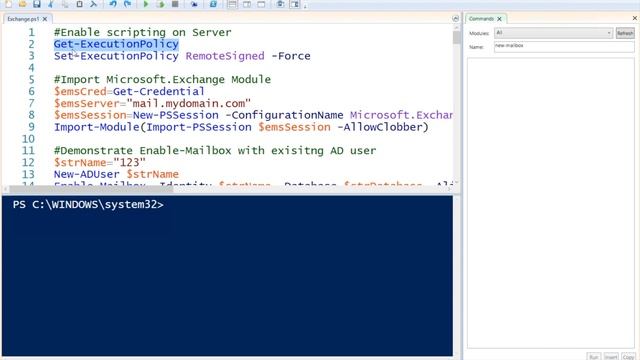Run the script with the green play icon
The width and height of the screenshot is (640, 360).
pyautogui.click(x=146, y=4)
